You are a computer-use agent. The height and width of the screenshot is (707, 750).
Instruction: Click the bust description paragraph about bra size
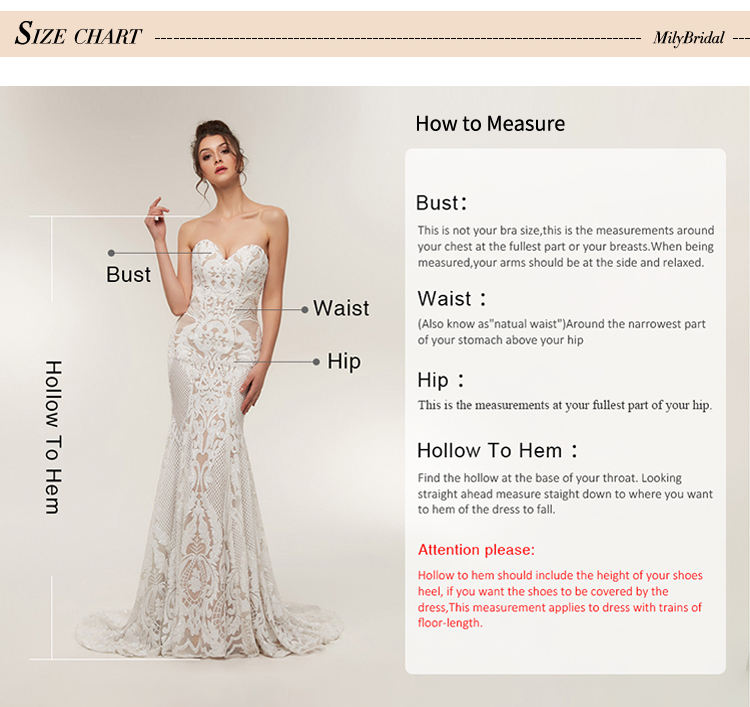tap(566, 246)
